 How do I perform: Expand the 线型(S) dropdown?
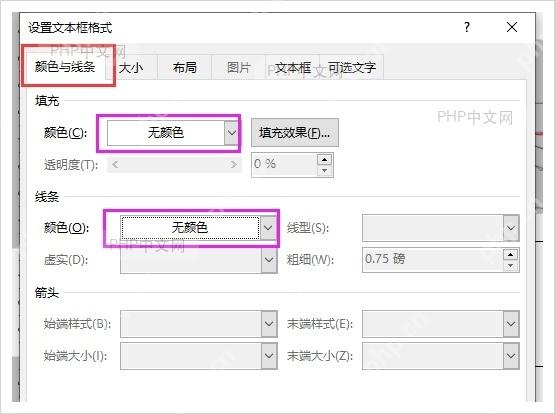click(x=511, y=228)
